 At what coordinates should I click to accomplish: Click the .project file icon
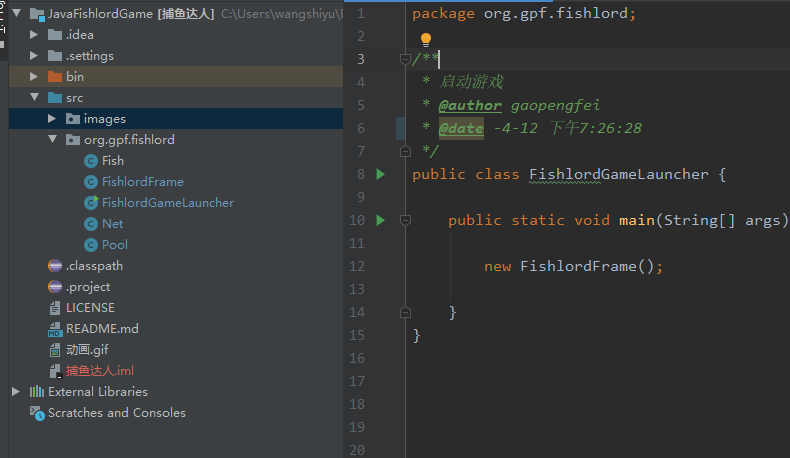click(x=55, y=287)
